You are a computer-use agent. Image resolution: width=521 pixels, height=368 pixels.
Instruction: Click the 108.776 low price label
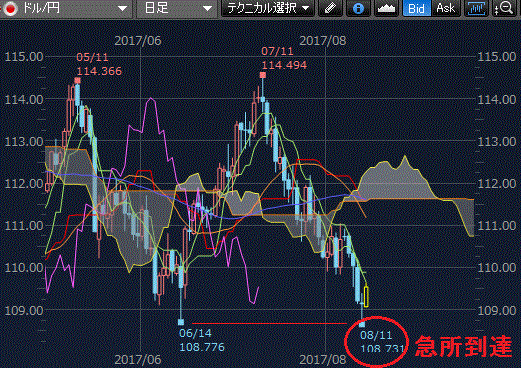tap(202, 347)
